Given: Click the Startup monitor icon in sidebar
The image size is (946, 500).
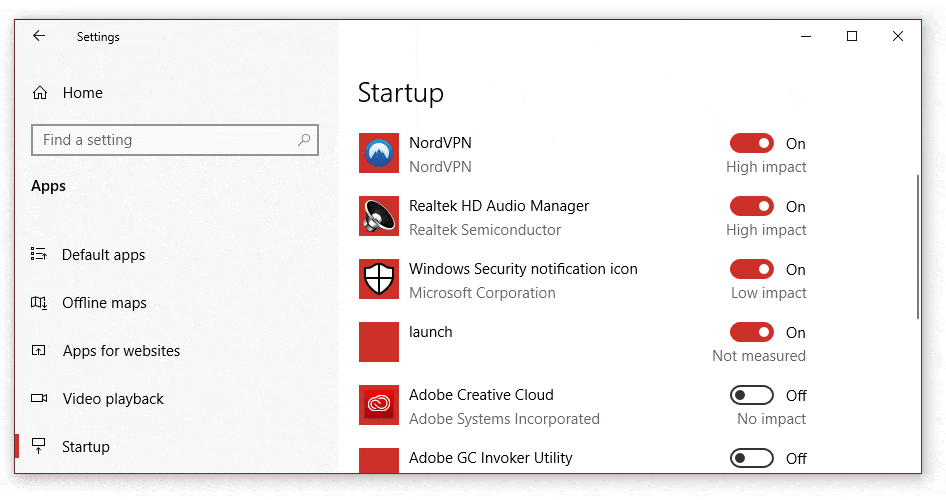Looking at the screenshot, I should click(39, 446).
